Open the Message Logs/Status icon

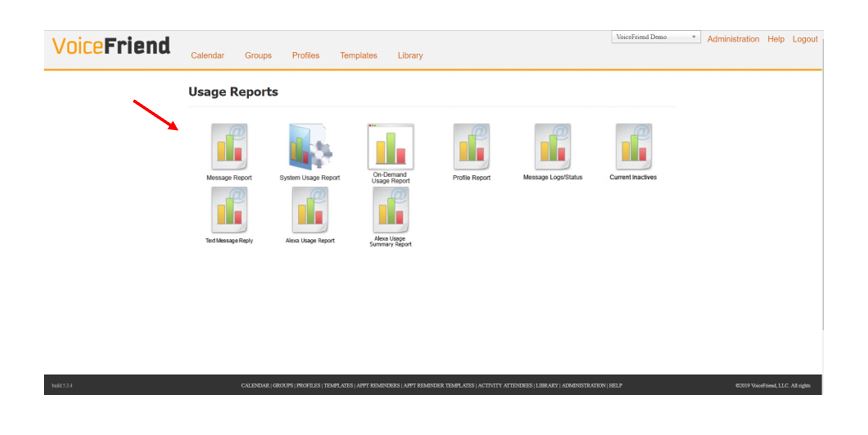[552, 146]
